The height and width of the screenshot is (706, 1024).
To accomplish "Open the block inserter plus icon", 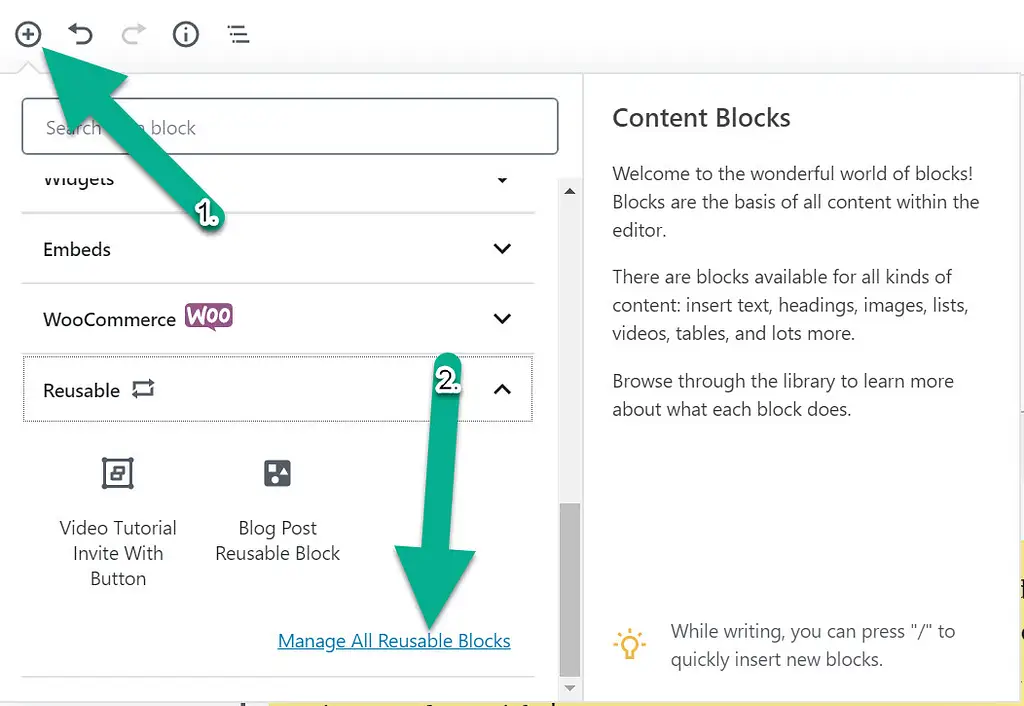I will tap(27, 34).
